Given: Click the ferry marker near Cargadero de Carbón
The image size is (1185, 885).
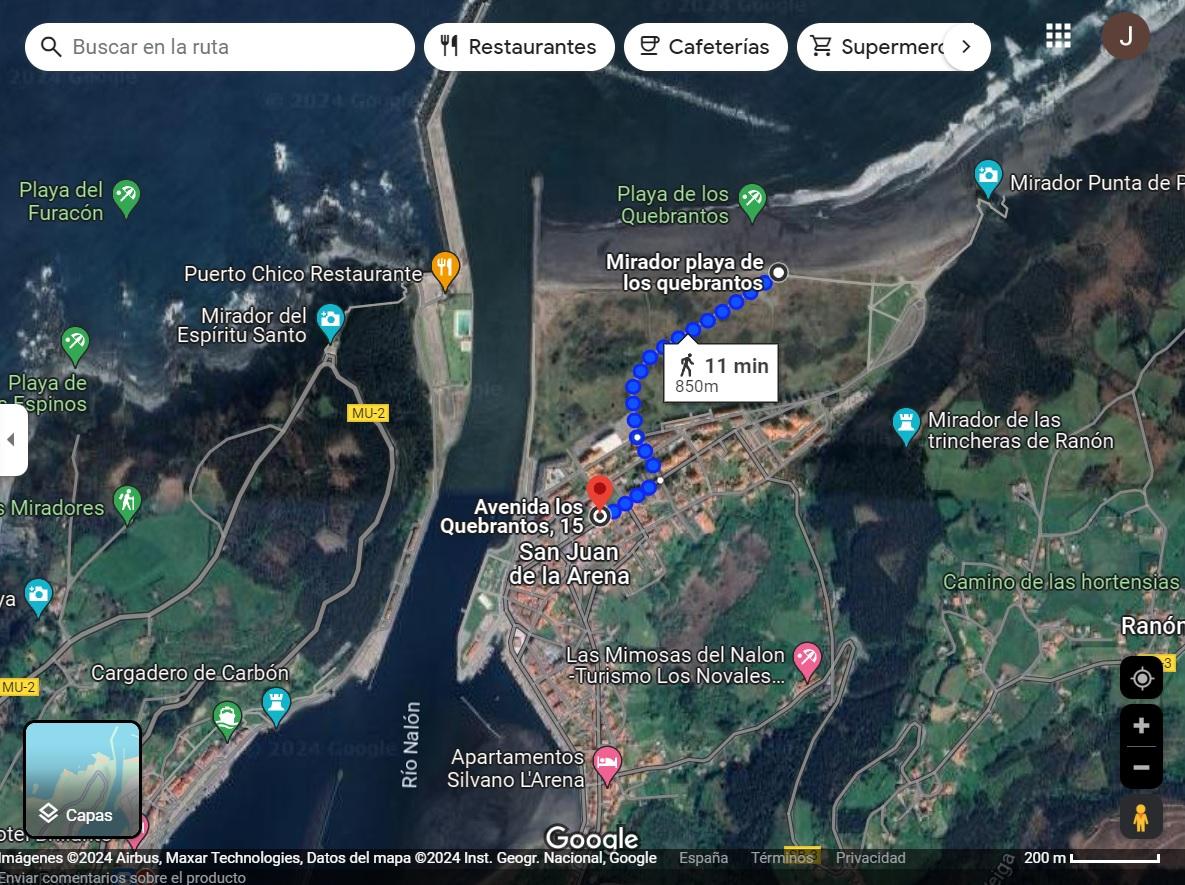Looking at the screenshot, I should click(227, 719).
